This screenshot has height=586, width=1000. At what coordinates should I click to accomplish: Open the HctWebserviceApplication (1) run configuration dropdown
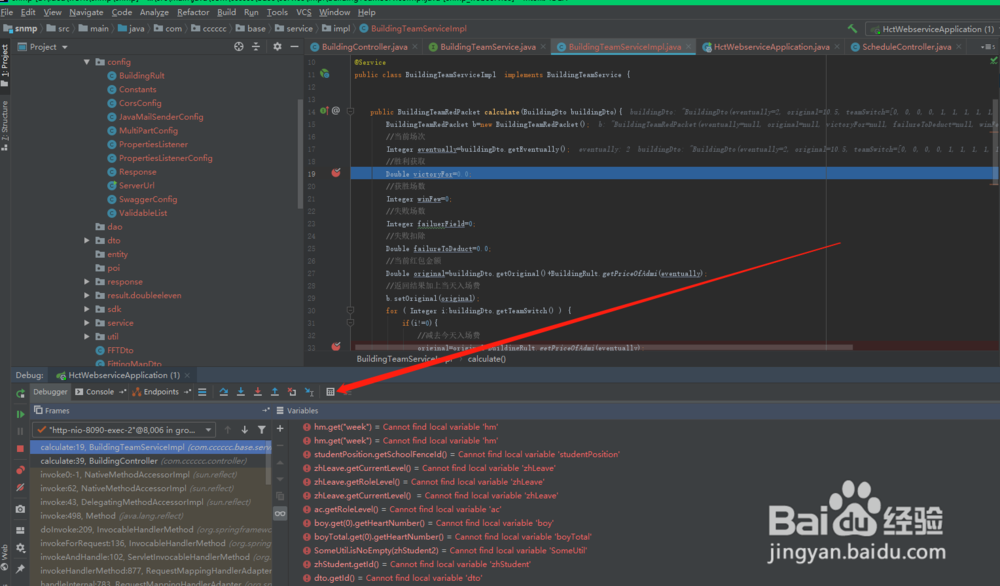pos(932,29)
